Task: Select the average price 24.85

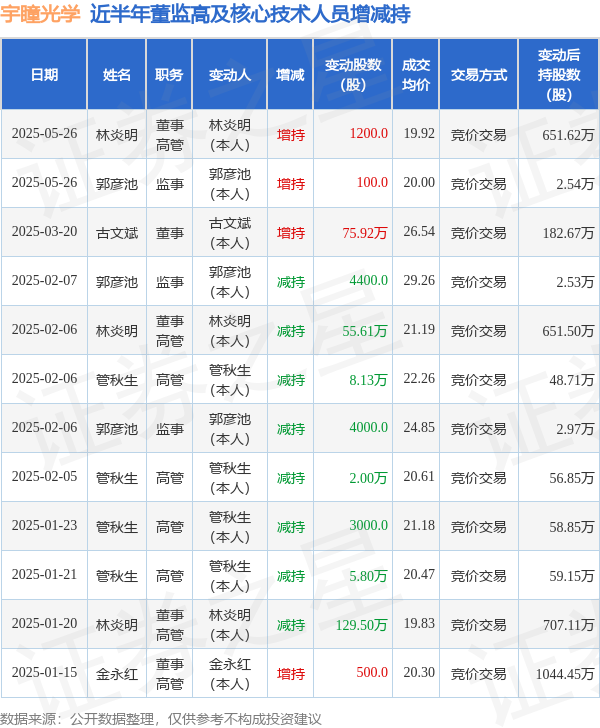Action: 419,428
